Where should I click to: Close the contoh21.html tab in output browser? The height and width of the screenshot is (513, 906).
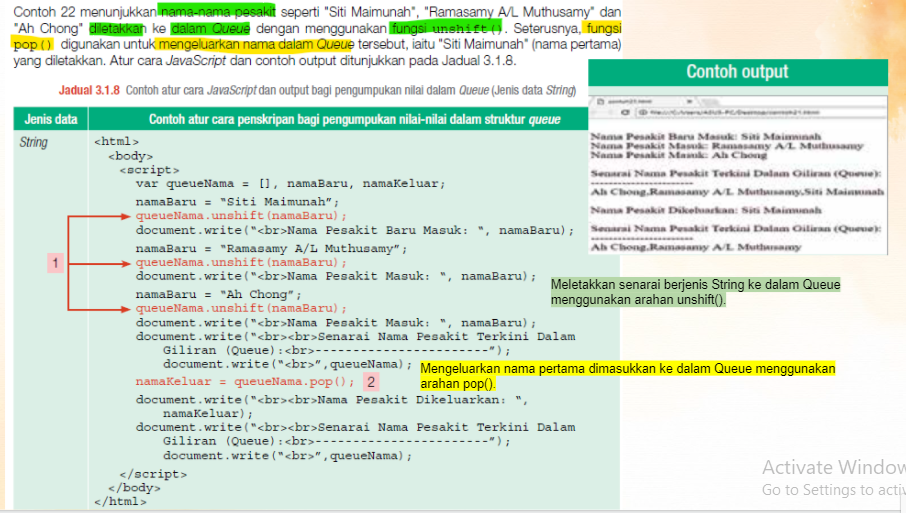point(689,101)
